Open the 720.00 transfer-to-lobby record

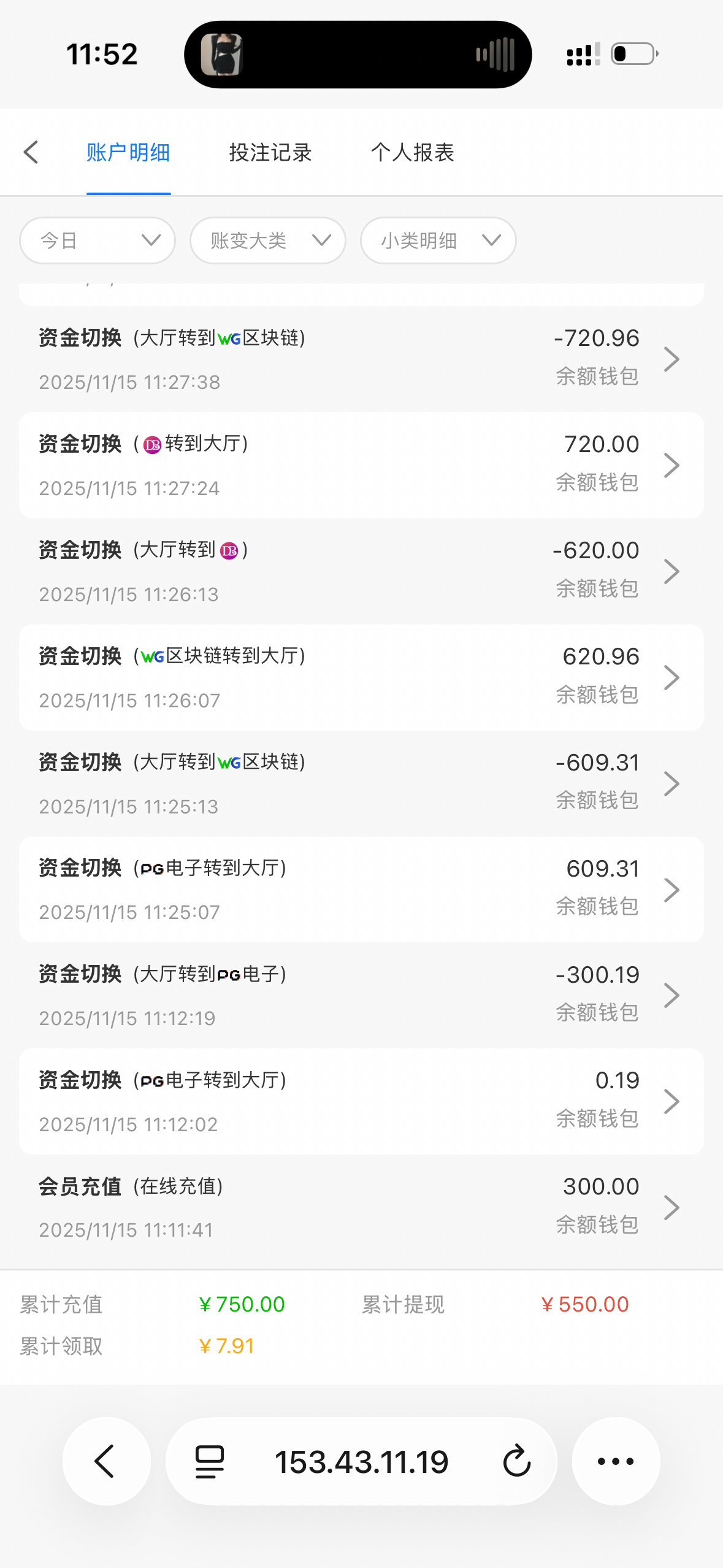tap(361, 465)
